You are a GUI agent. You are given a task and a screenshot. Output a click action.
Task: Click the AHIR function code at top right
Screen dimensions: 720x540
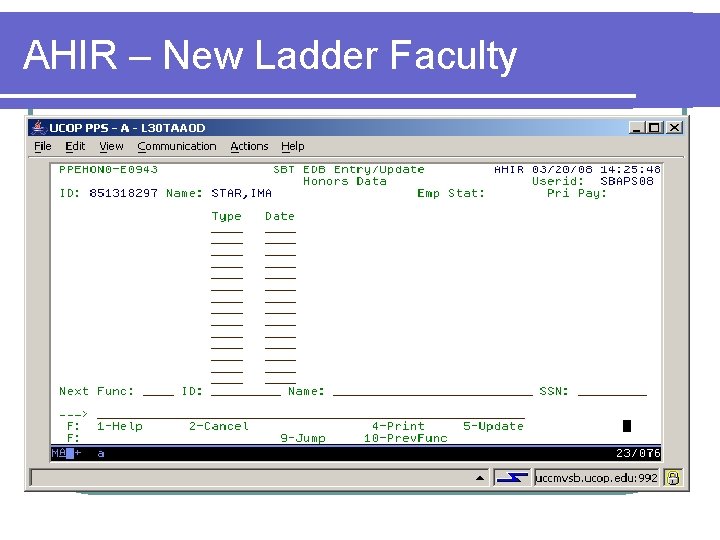point(509,169)
